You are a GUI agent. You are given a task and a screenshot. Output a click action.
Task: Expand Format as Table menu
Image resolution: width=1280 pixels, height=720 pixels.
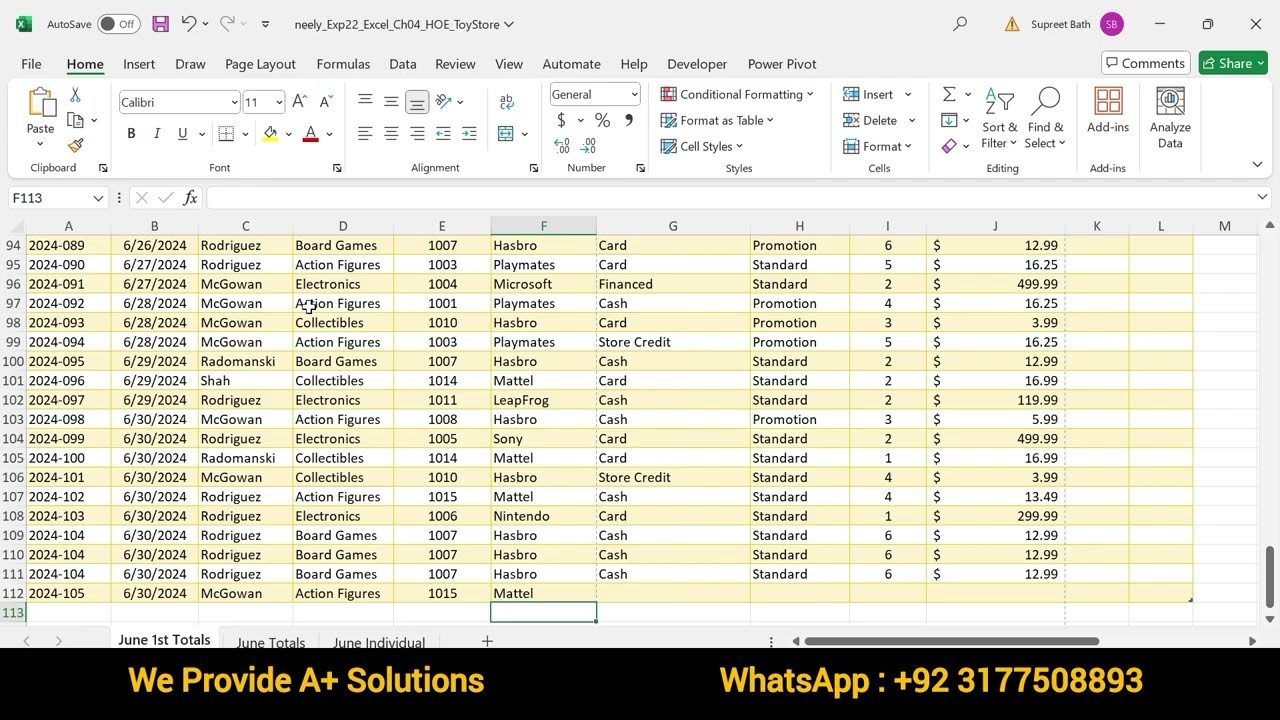[717, 120]
